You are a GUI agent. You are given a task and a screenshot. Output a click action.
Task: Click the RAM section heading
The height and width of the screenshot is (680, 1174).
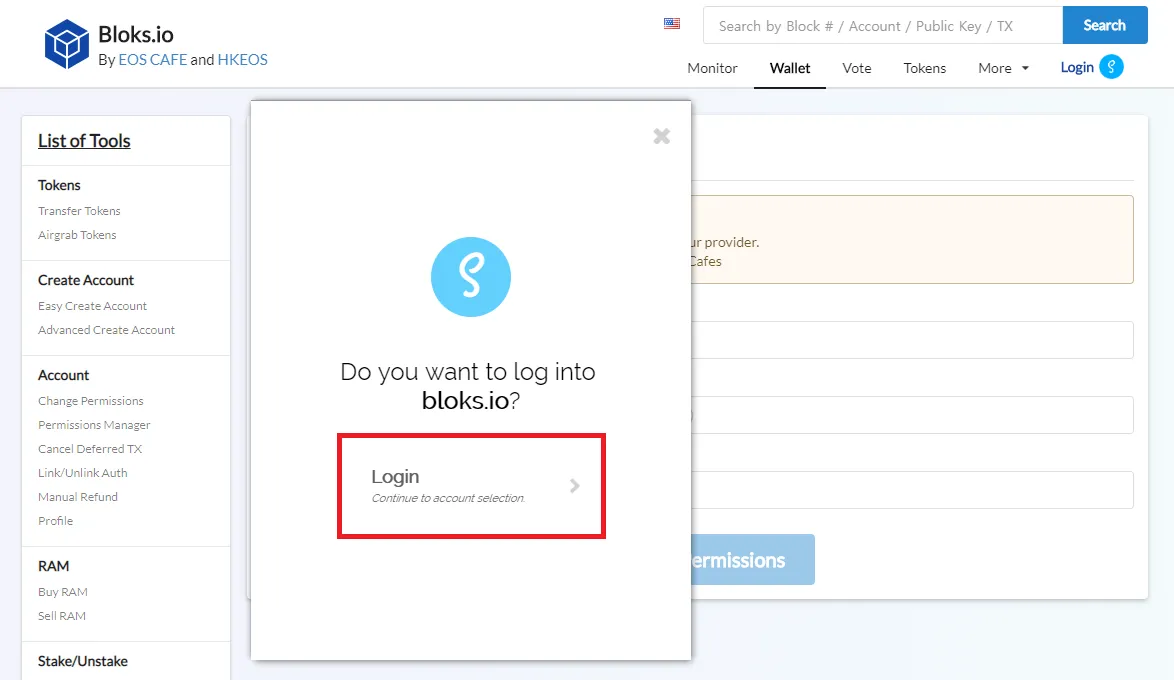click(x=53, y=566)
